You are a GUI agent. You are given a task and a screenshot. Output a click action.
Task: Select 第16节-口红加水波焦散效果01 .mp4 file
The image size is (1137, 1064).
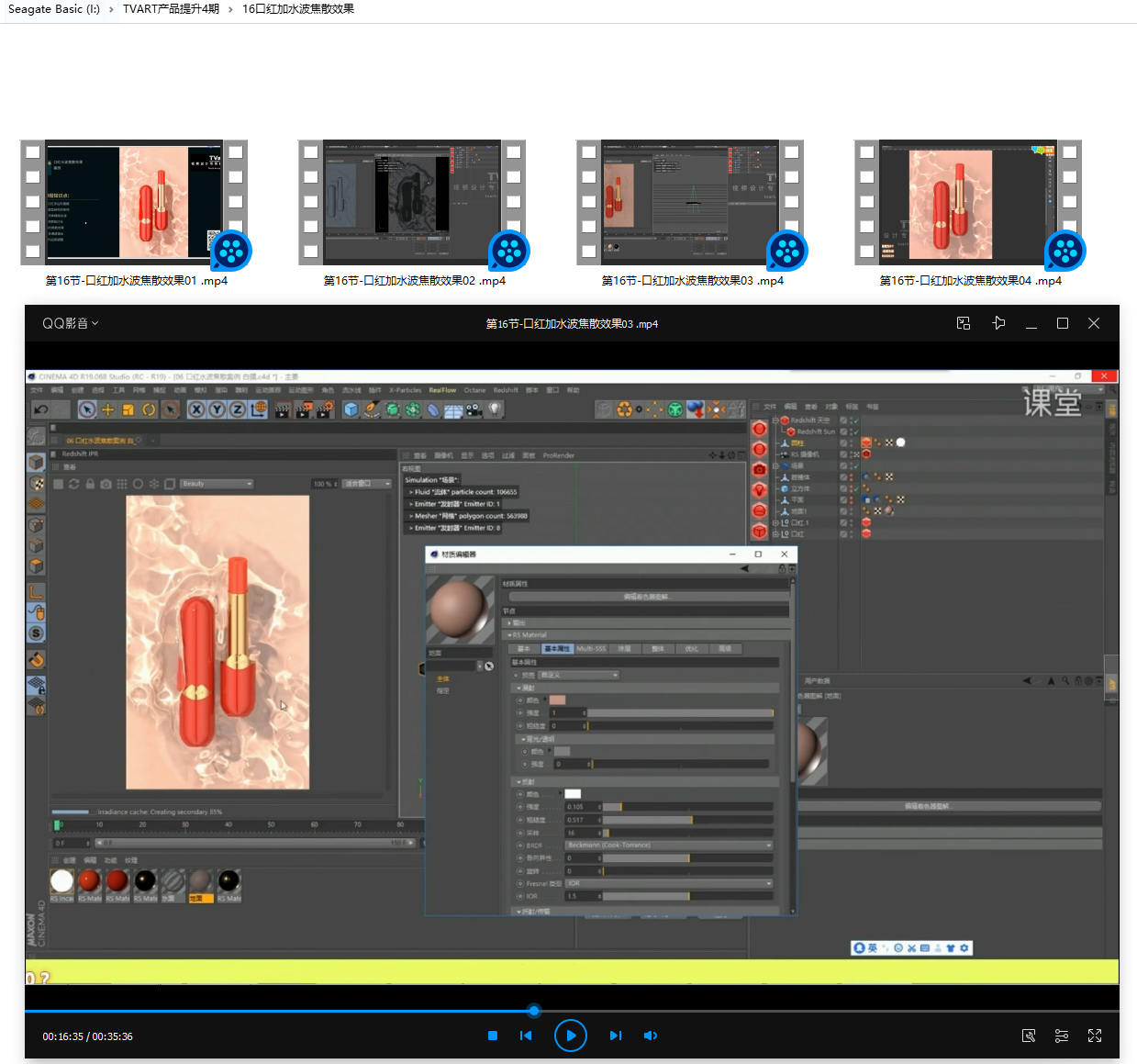coord(136,281)
